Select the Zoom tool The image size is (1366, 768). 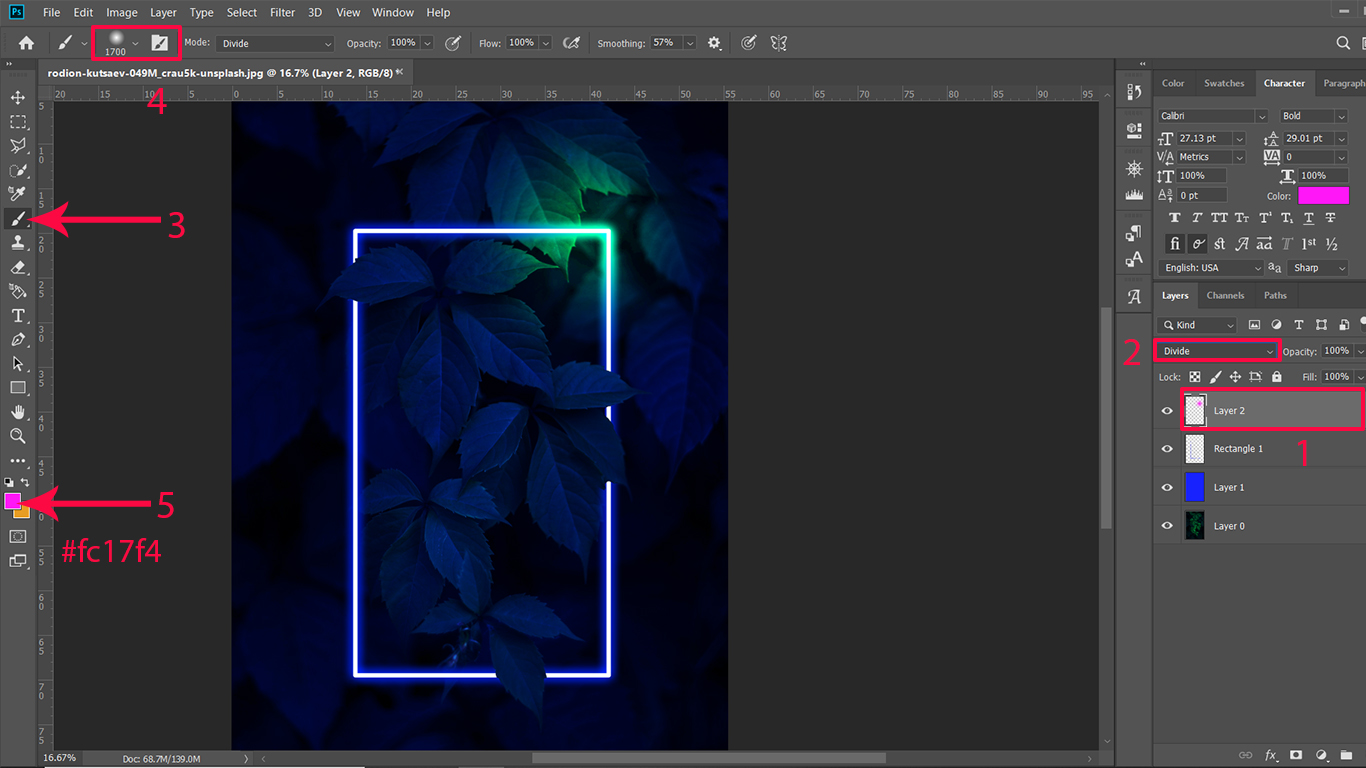[x=18, y=436]
